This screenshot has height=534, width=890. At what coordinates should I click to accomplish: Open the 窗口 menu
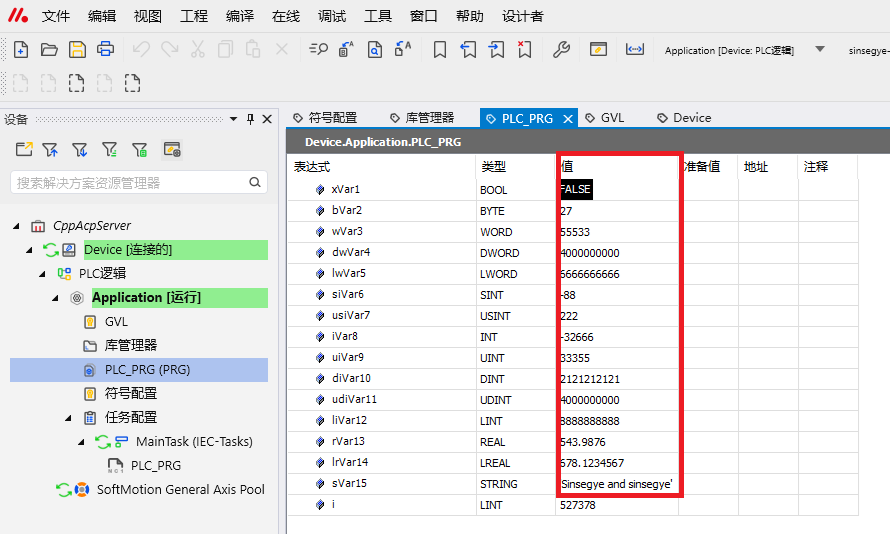[x=423, y=16]
